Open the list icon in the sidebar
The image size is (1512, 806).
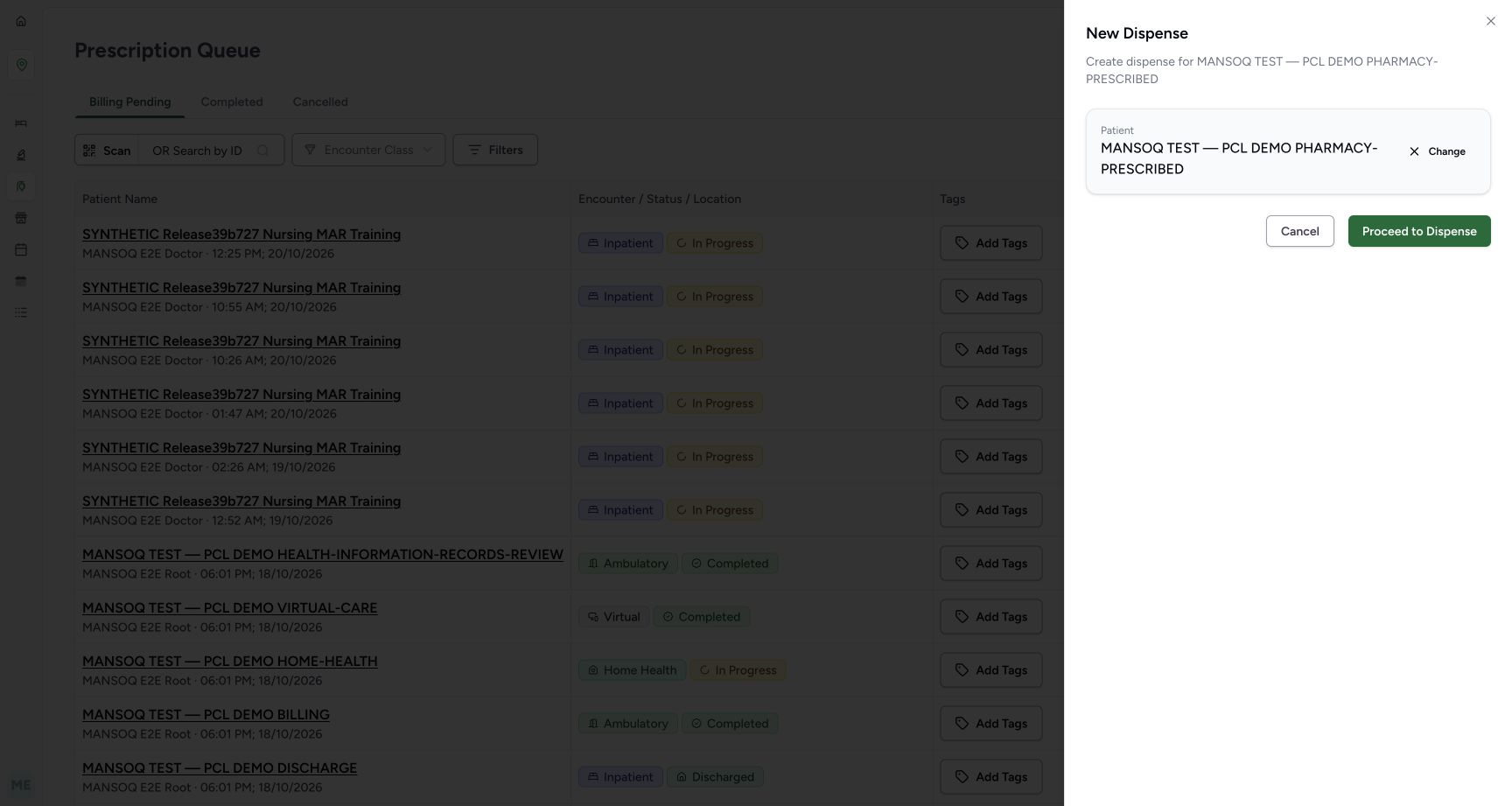click(21, 312)
